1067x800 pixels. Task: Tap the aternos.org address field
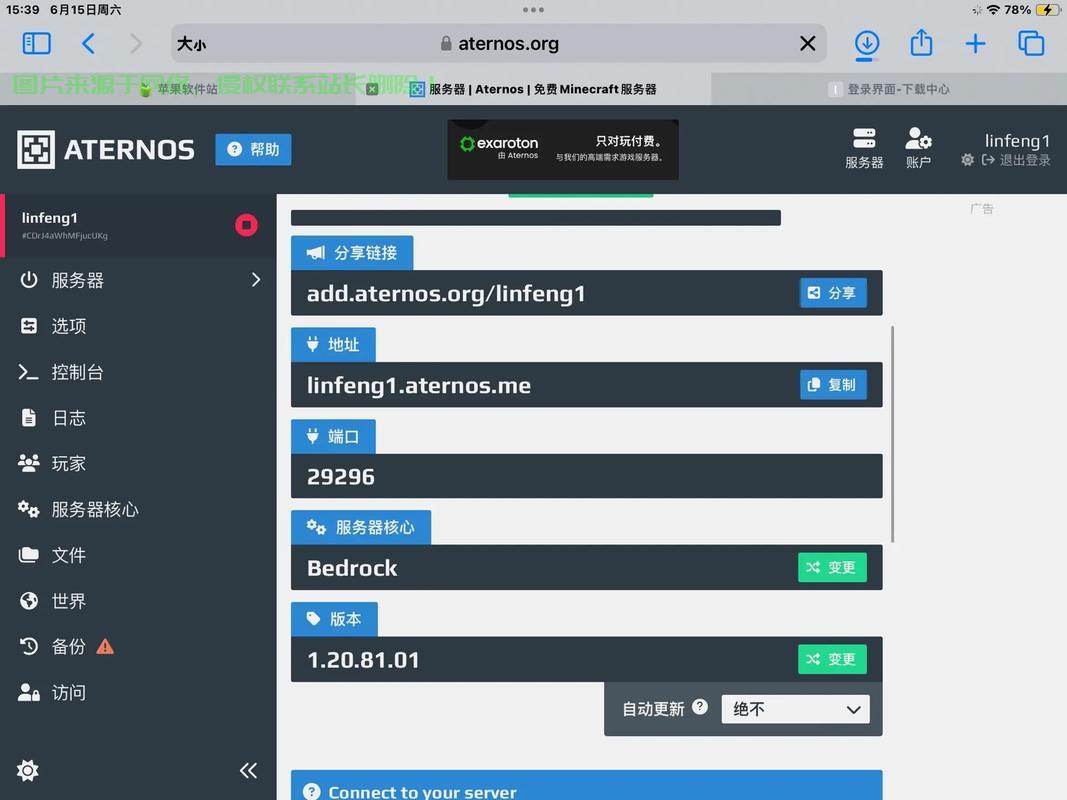[499, 44]
